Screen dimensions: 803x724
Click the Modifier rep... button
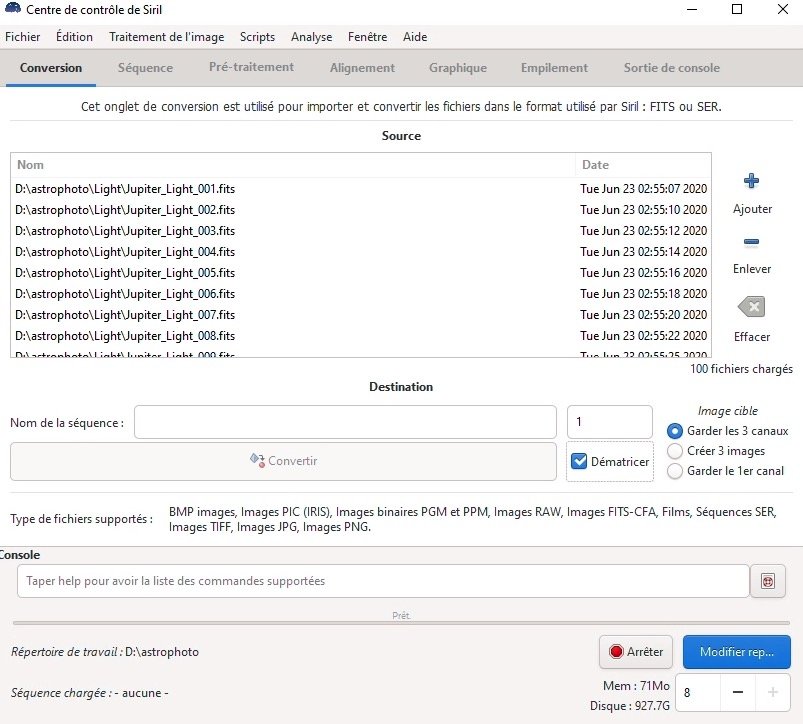tap(736, 652)
